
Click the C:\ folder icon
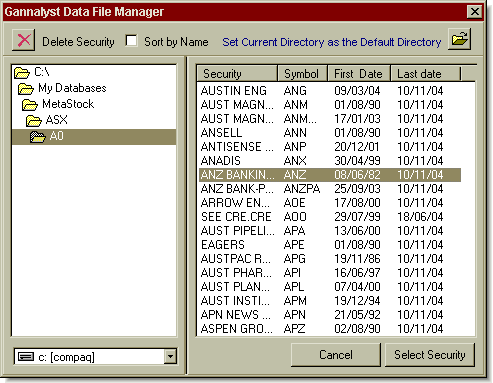[22, 72]
